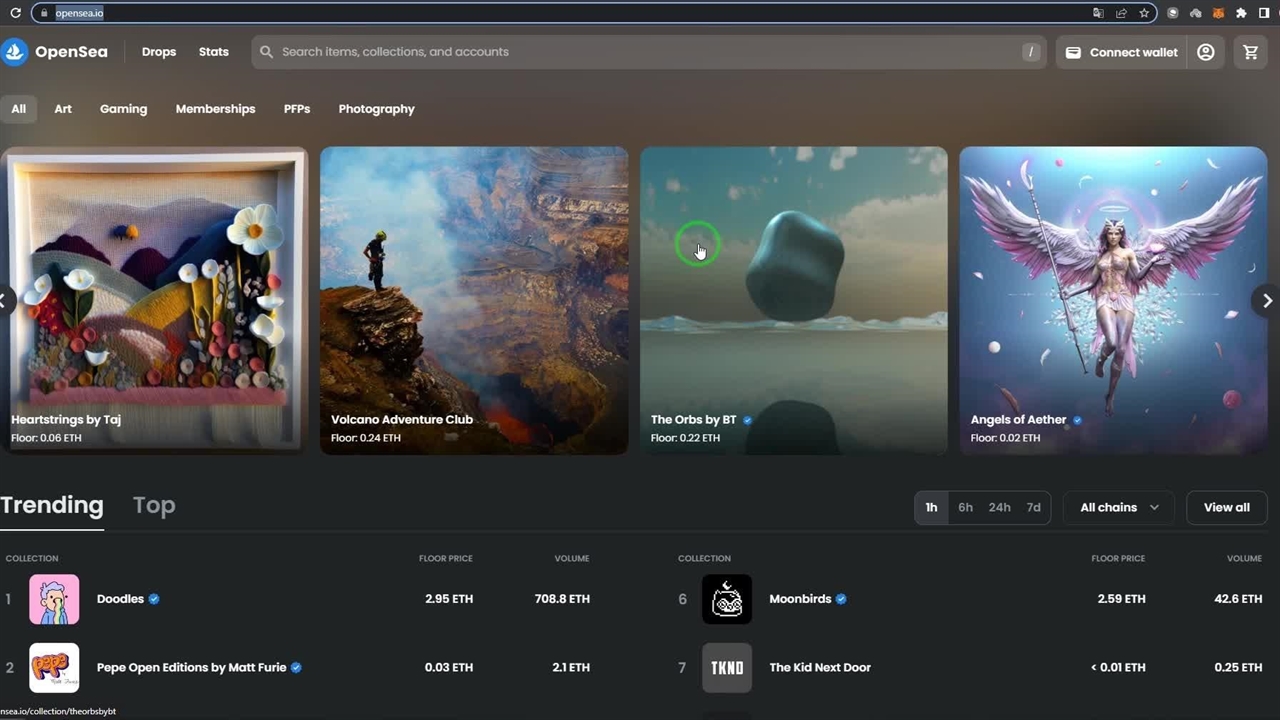1280x720 pixels.
Task: Open the shopping cart
Action: tap(1250, 52)
